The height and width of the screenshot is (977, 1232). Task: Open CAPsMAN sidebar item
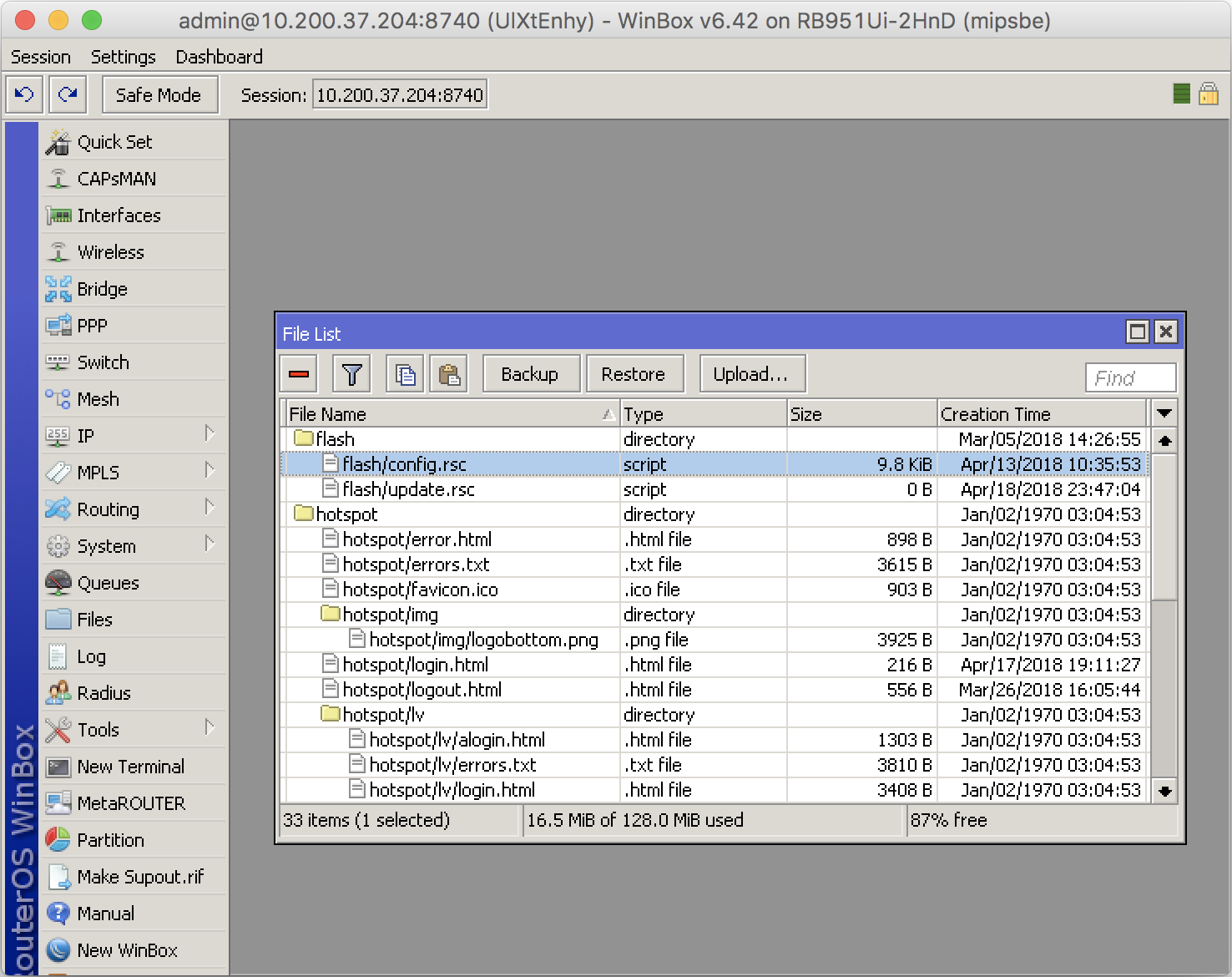click(134, 179)
